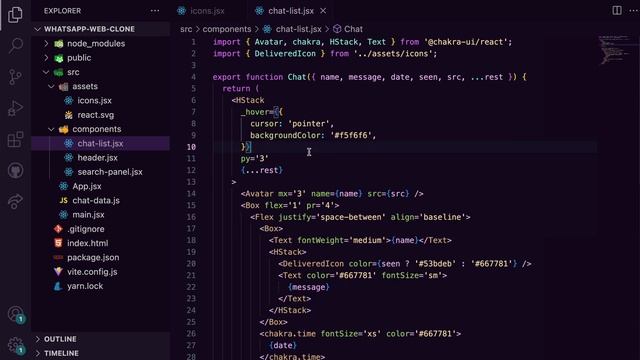The image size is (640, 360).
Task: Click the {message} expression on line 22
Action: (x=308, y=287)
